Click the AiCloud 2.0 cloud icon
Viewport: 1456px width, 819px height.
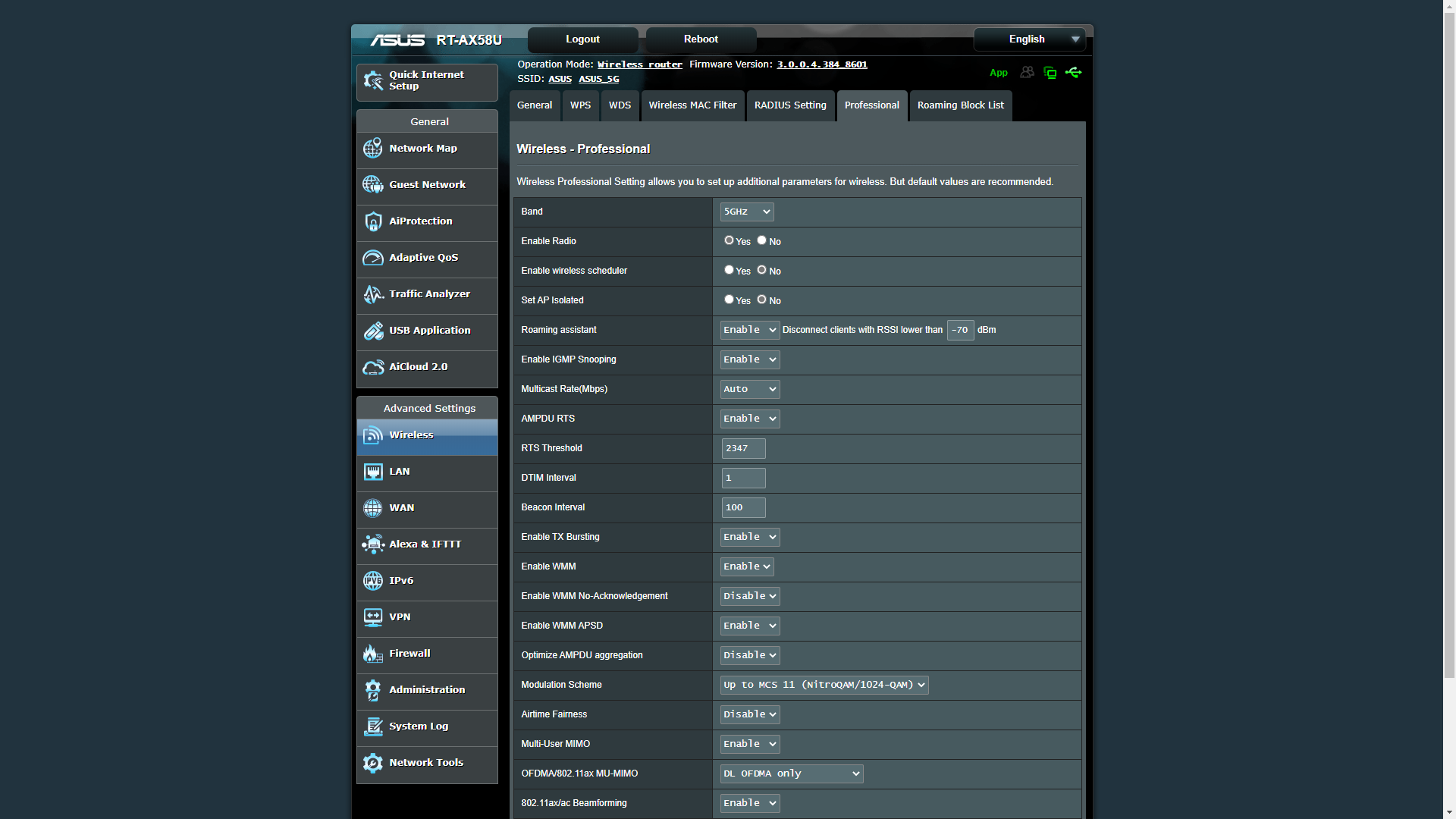372,367
